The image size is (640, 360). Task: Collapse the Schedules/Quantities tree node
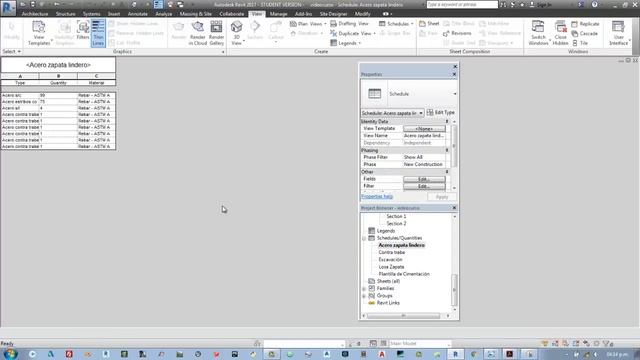pos(364,238)
